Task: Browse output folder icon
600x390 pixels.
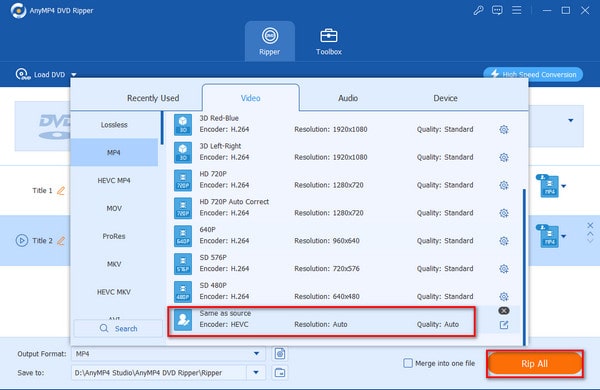Action: point(280,372)
